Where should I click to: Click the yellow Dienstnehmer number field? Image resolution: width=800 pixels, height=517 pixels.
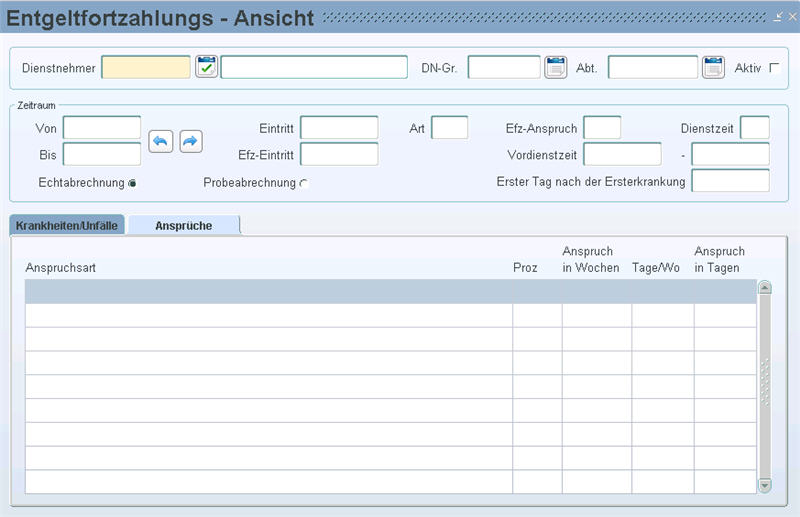click(x=146, y=67)
